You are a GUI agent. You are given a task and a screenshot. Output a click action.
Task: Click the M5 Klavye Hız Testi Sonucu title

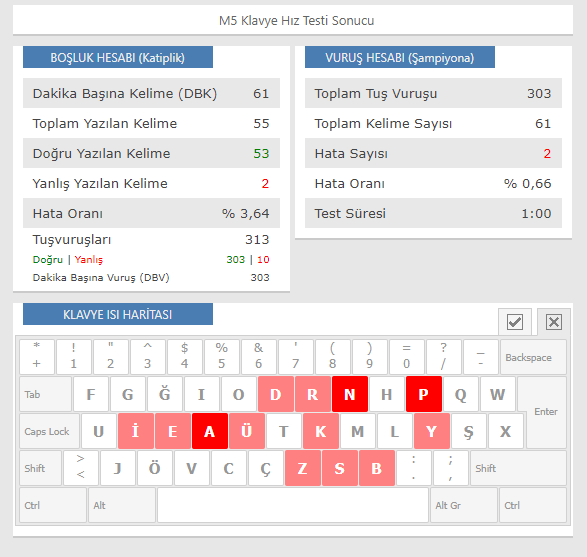[296, 21]
